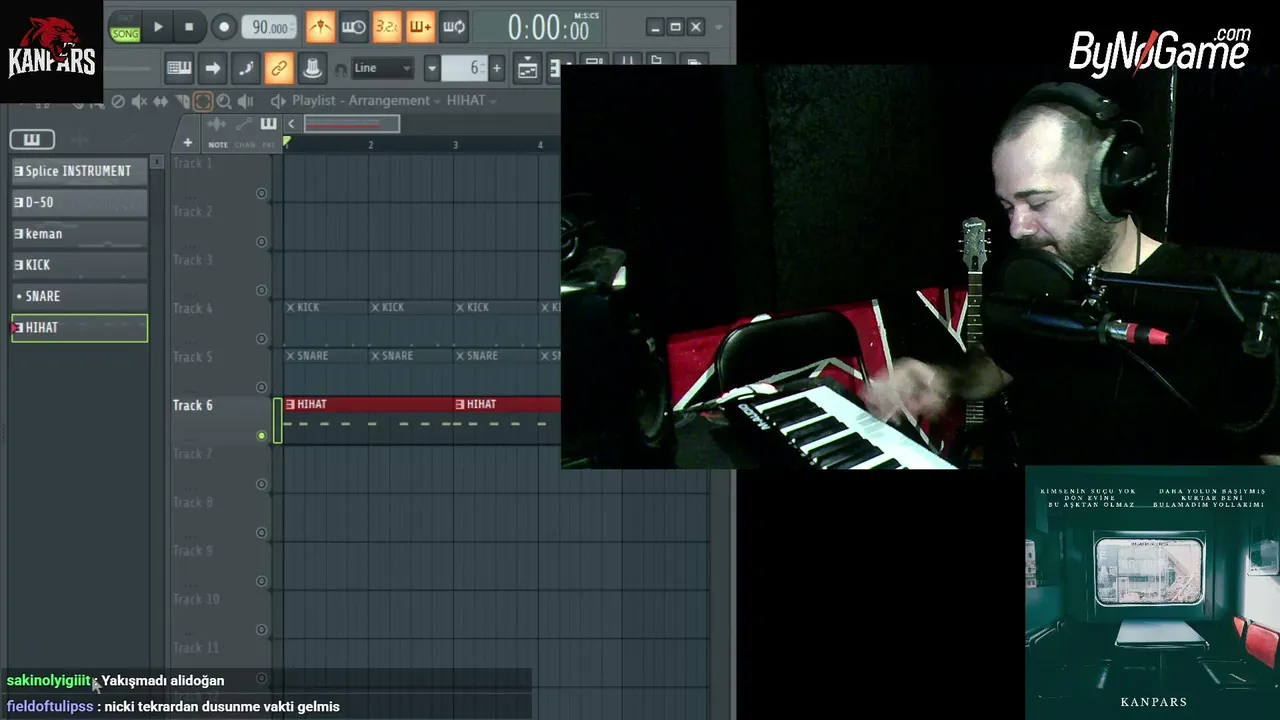The height and width of the screenshot is (720, 1280).
Task: Toggle typing keyboard to piano
Action: [x=179, y=68]
